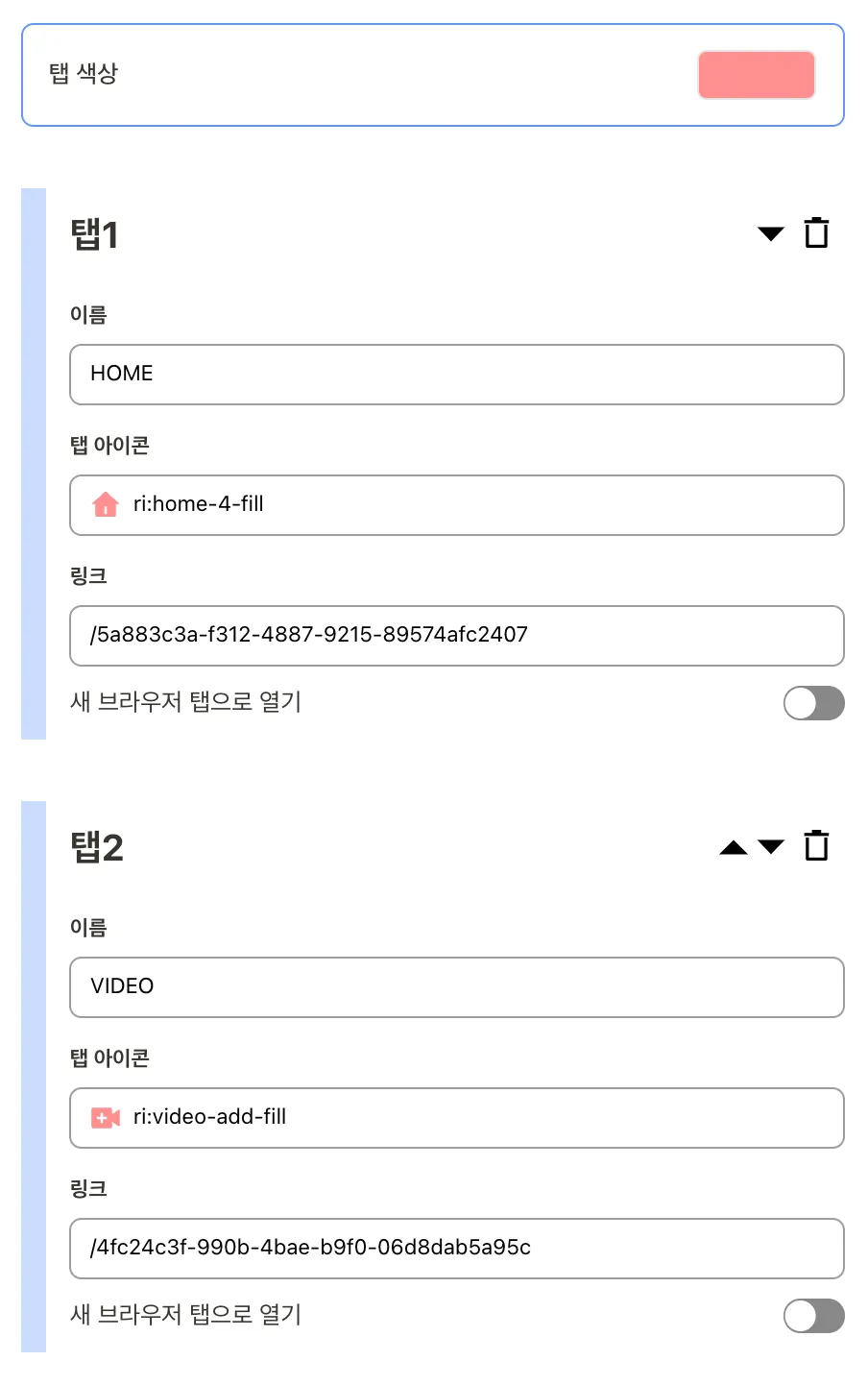Open the 탭 색상 pink color swatch
This screenshot has width=868, height=1385.
757,75
